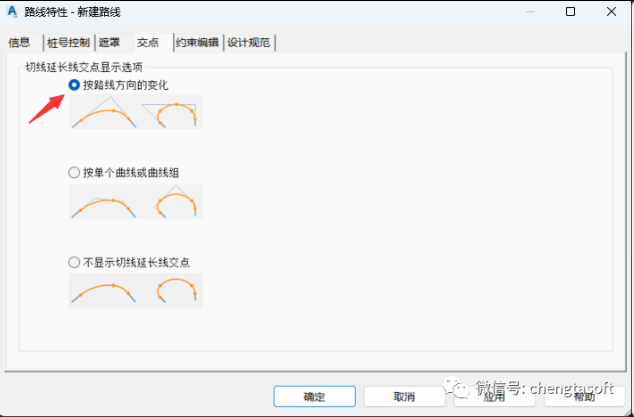This screenshot has height=417, width=634.
Task: Click preview image under 不显示切线延长线交点
Action: (135, 291)
